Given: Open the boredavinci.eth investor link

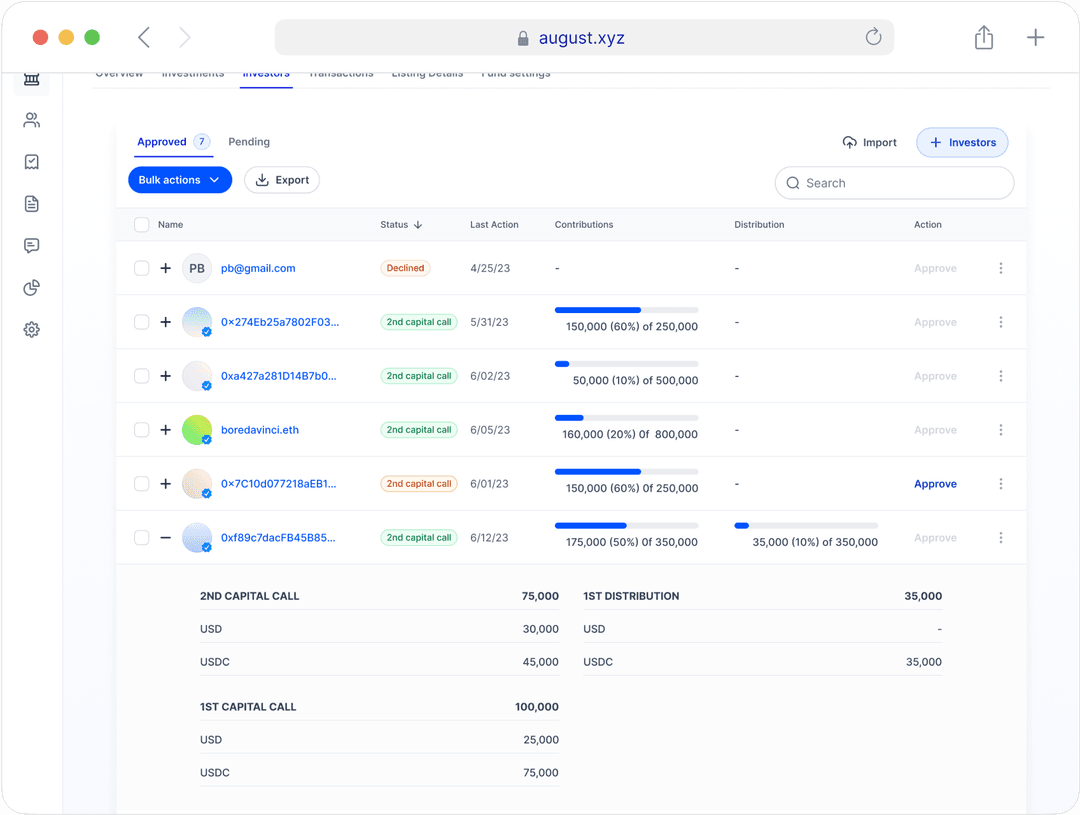Looking at the screenshot, I should [260, 430].
